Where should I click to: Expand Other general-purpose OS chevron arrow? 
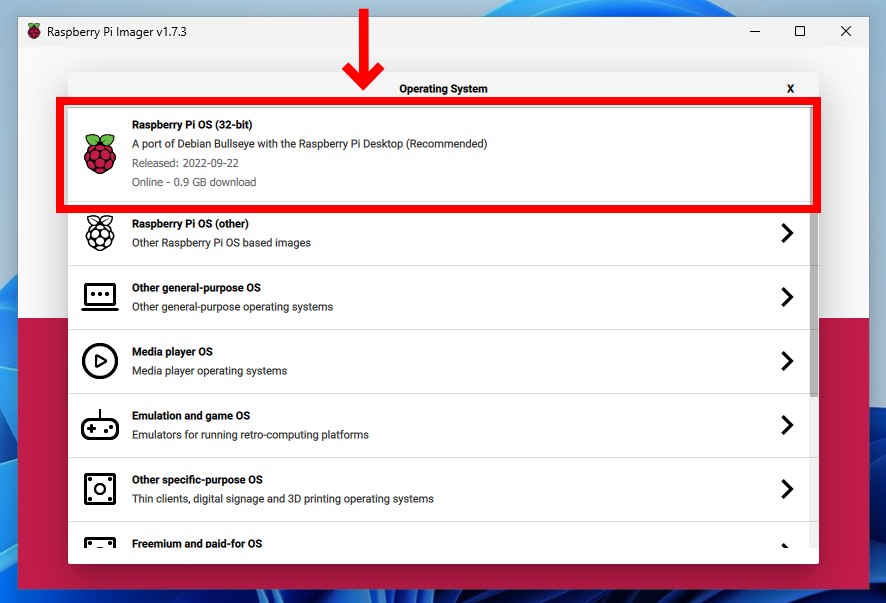[787, 297]
